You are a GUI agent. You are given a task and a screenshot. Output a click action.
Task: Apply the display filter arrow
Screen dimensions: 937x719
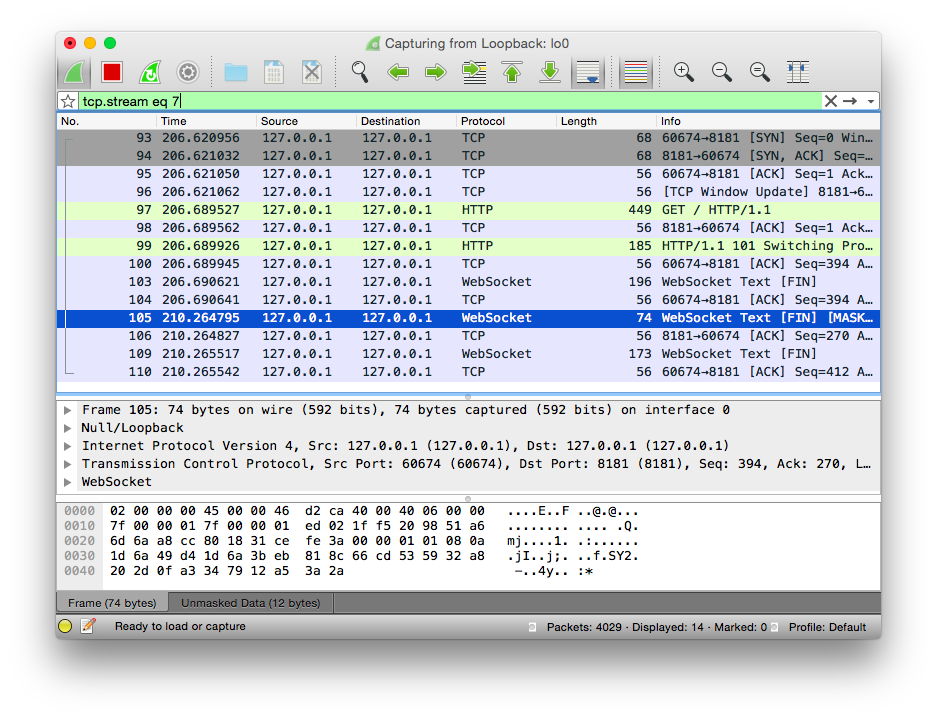pos(850,101)
